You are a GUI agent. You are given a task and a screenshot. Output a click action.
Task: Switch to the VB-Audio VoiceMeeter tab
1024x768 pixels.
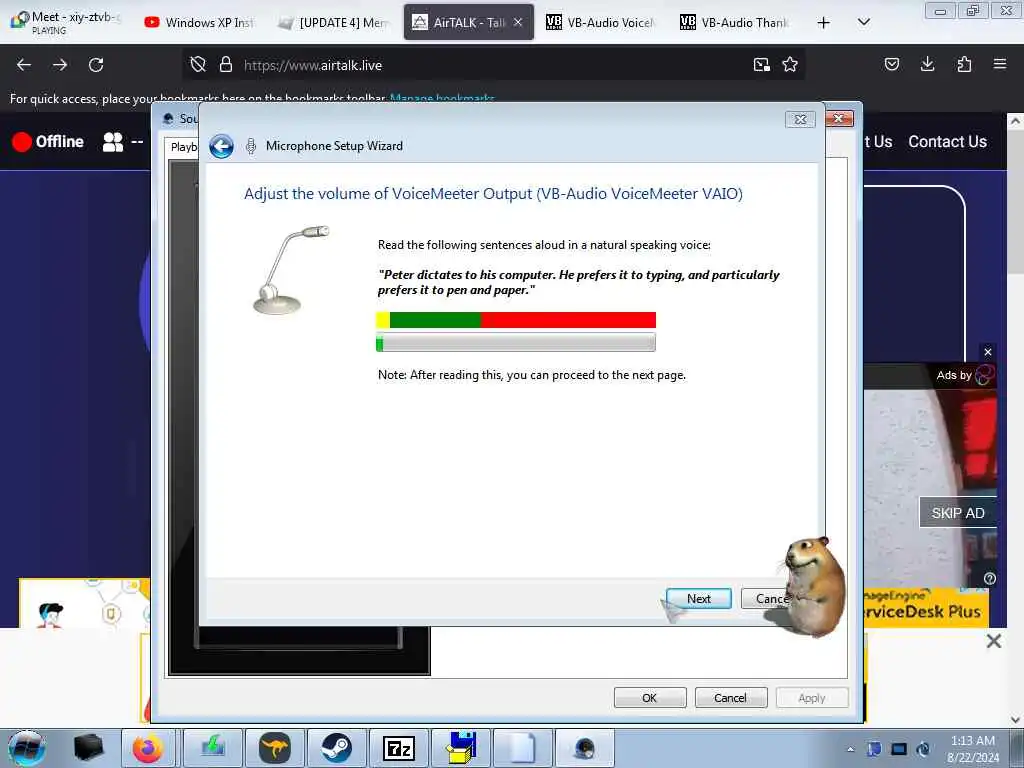point(601,22)
